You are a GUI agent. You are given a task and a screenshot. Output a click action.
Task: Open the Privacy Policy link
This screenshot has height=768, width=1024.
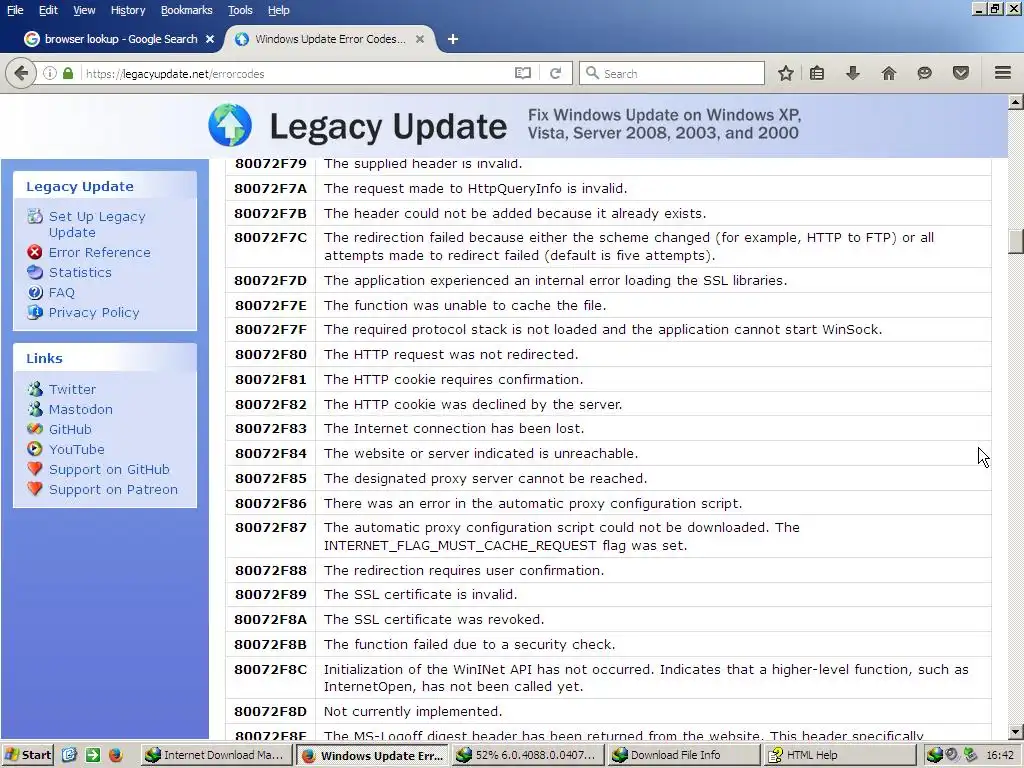click(94, 313)
